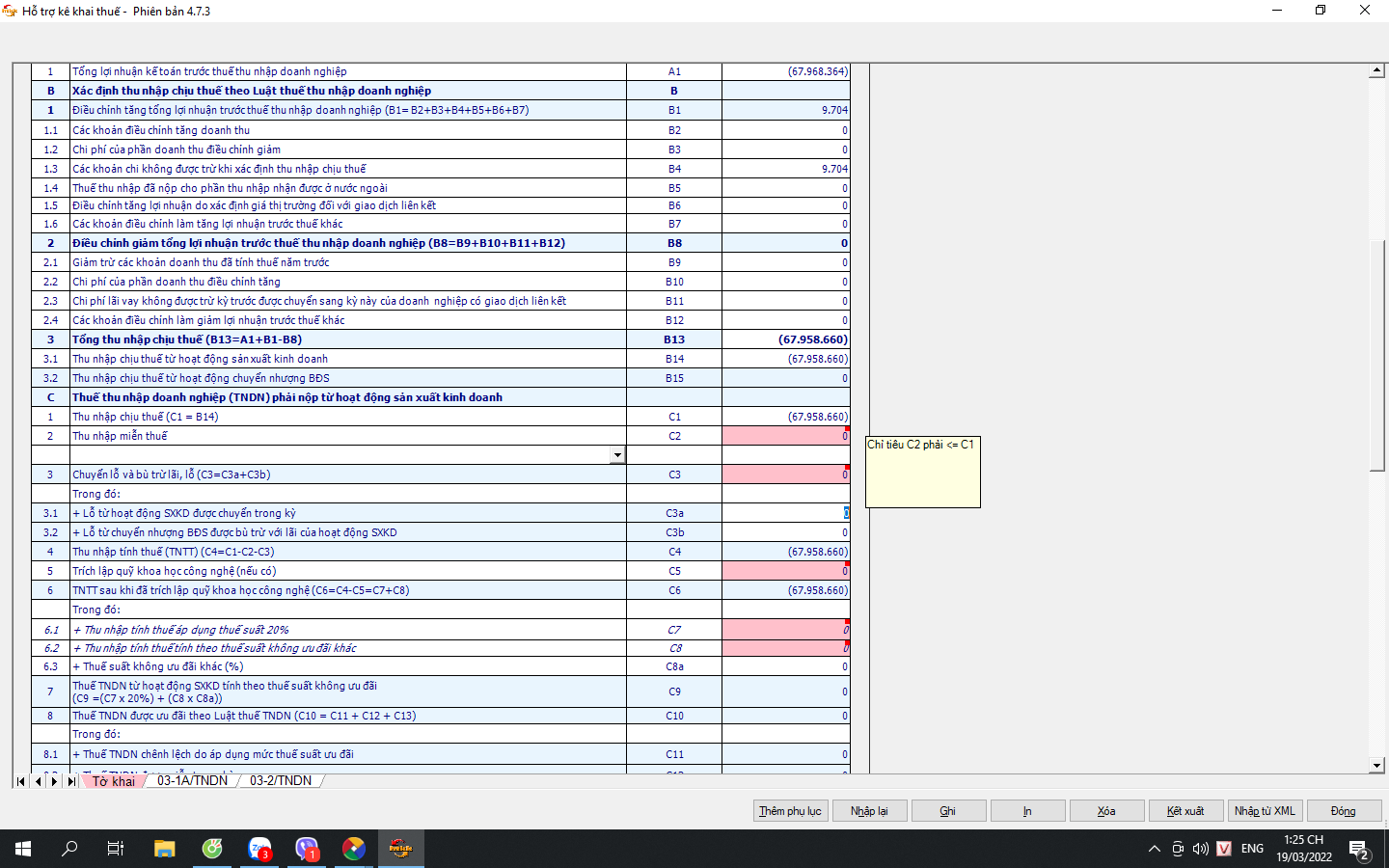
Task: Click the Ghi button to save
Action: [x=948, y=811]
